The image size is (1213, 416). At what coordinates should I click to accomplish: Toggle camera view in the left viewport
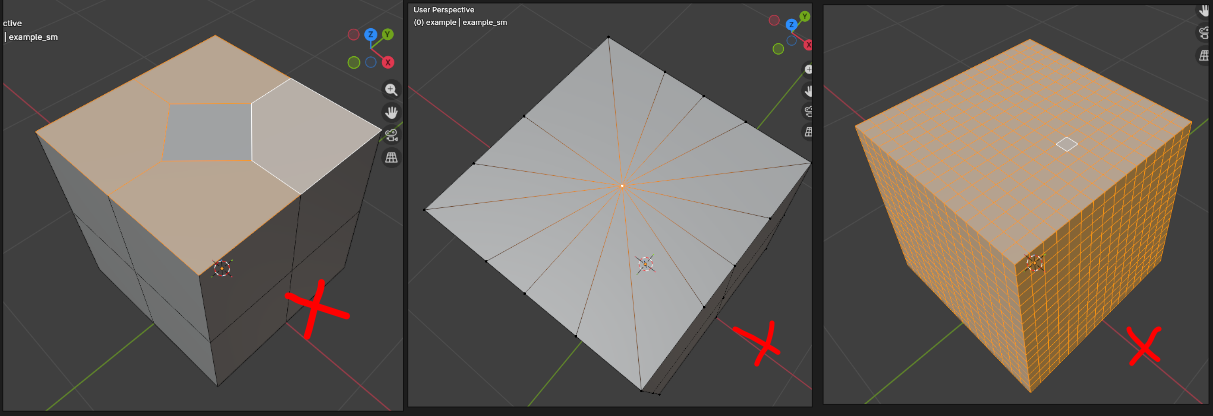pos(391,135)
